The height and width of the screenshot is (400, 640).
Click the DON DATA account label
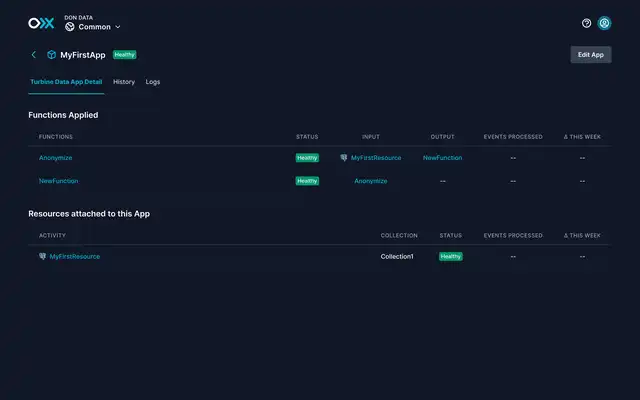tap(78, 18)
